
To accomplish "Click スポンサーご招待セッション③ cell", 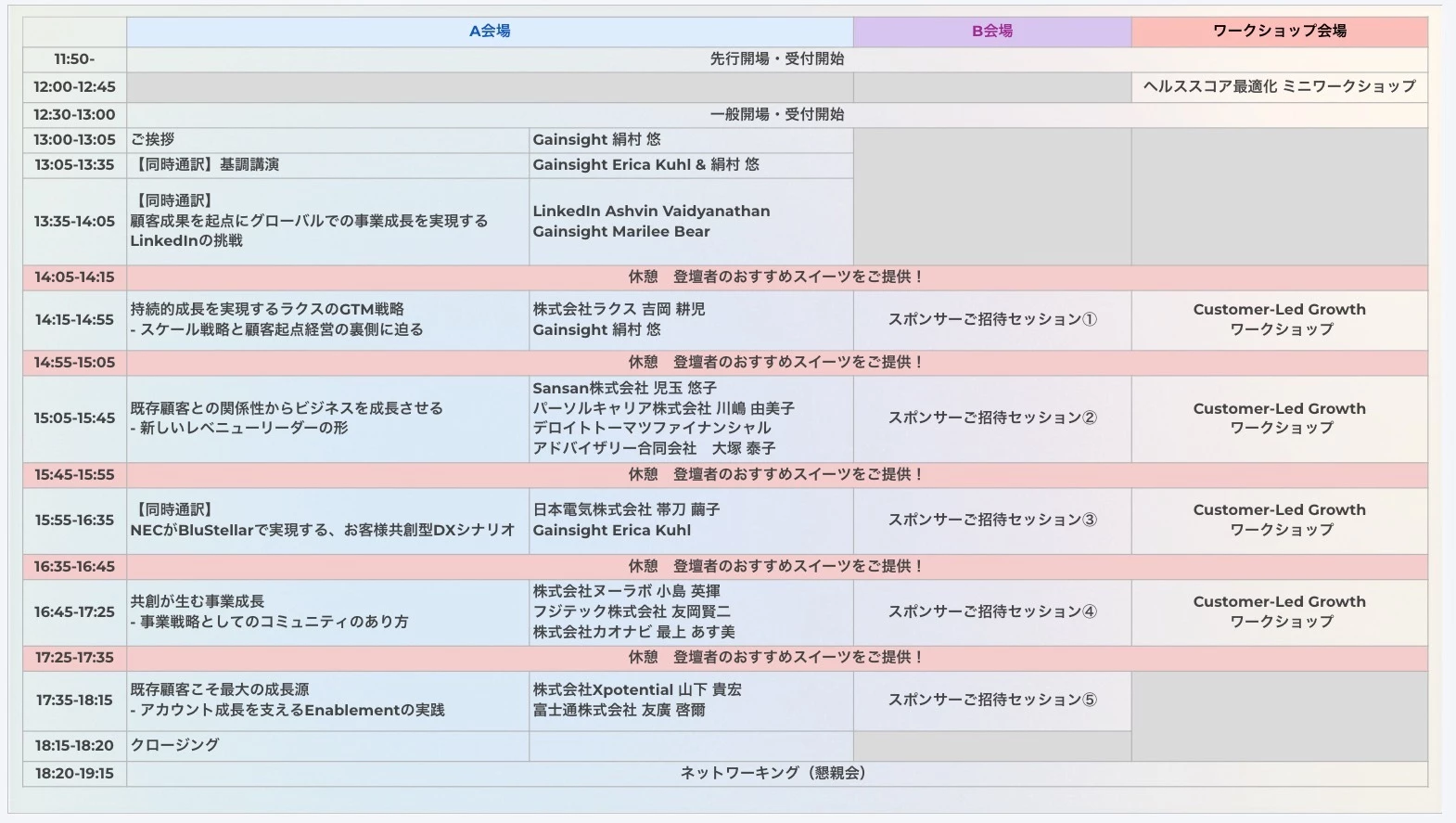I will click(x=992, y=521).
